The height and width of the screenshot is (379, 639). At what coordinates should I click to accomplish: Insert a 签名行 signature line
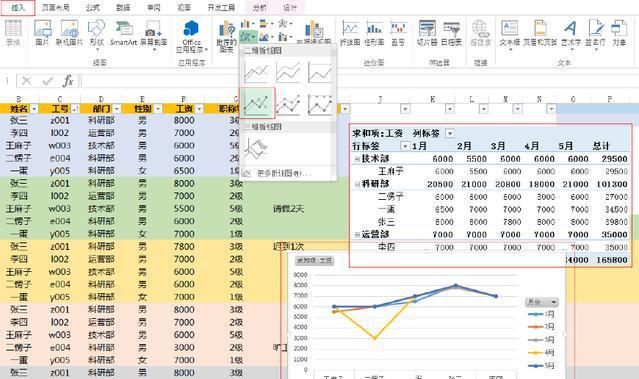(595, 34)
